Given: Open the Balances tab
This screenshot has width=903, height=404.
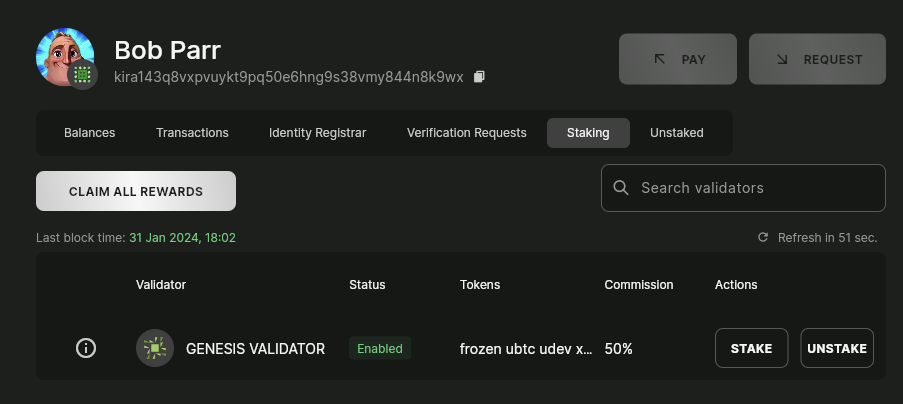Looking at the screenshot, I should coord(89,133).
